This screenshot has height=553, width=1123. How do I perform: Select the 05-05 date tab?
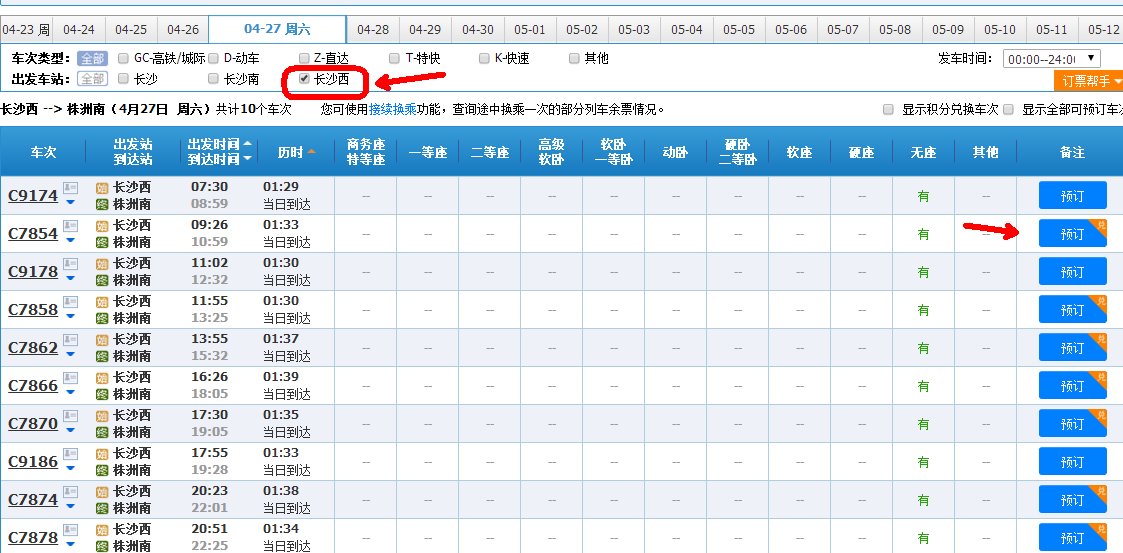739,30
